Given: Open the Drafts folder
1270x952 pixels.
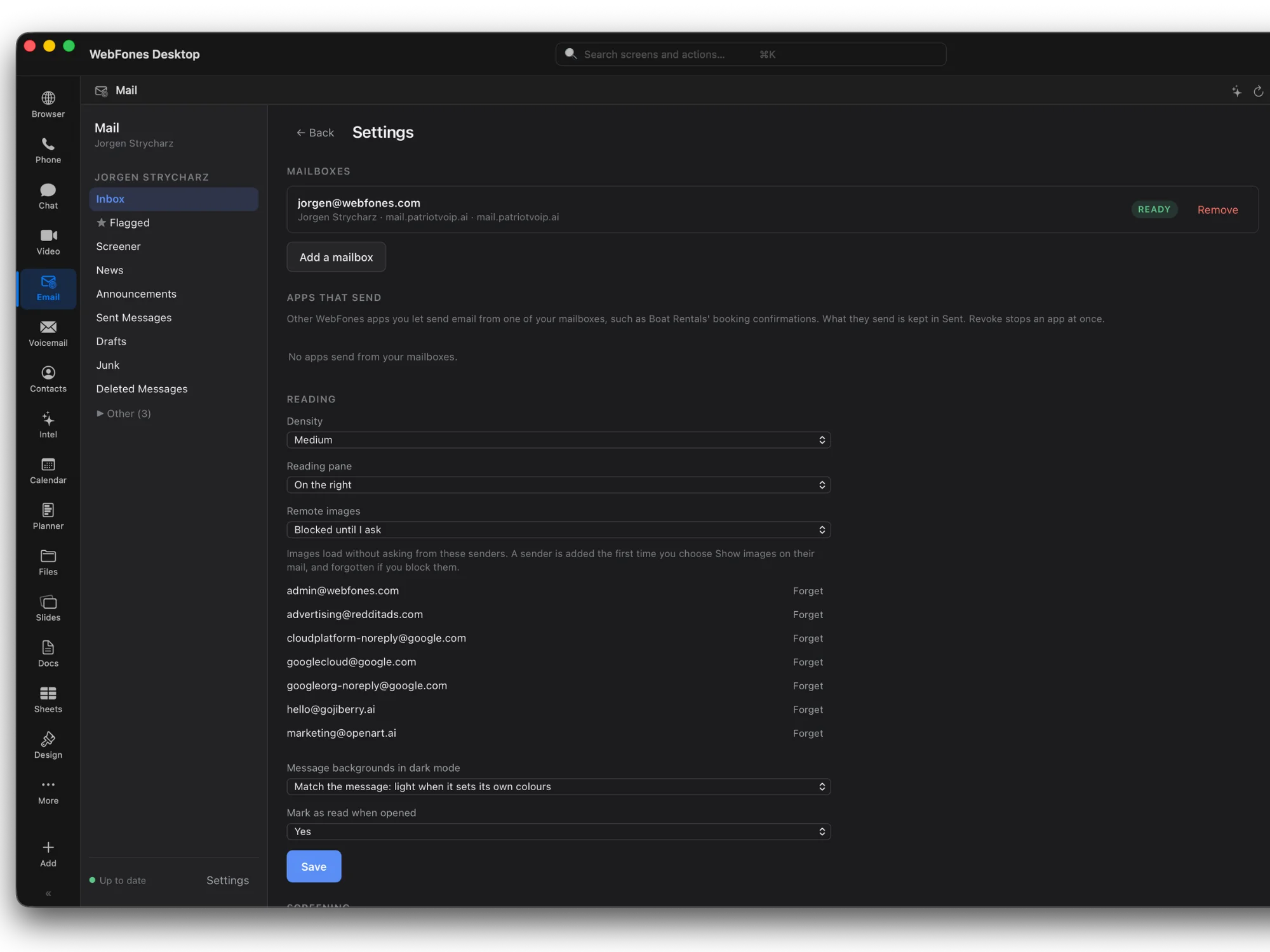Looking at the screenshot, I should pos(174,341).
